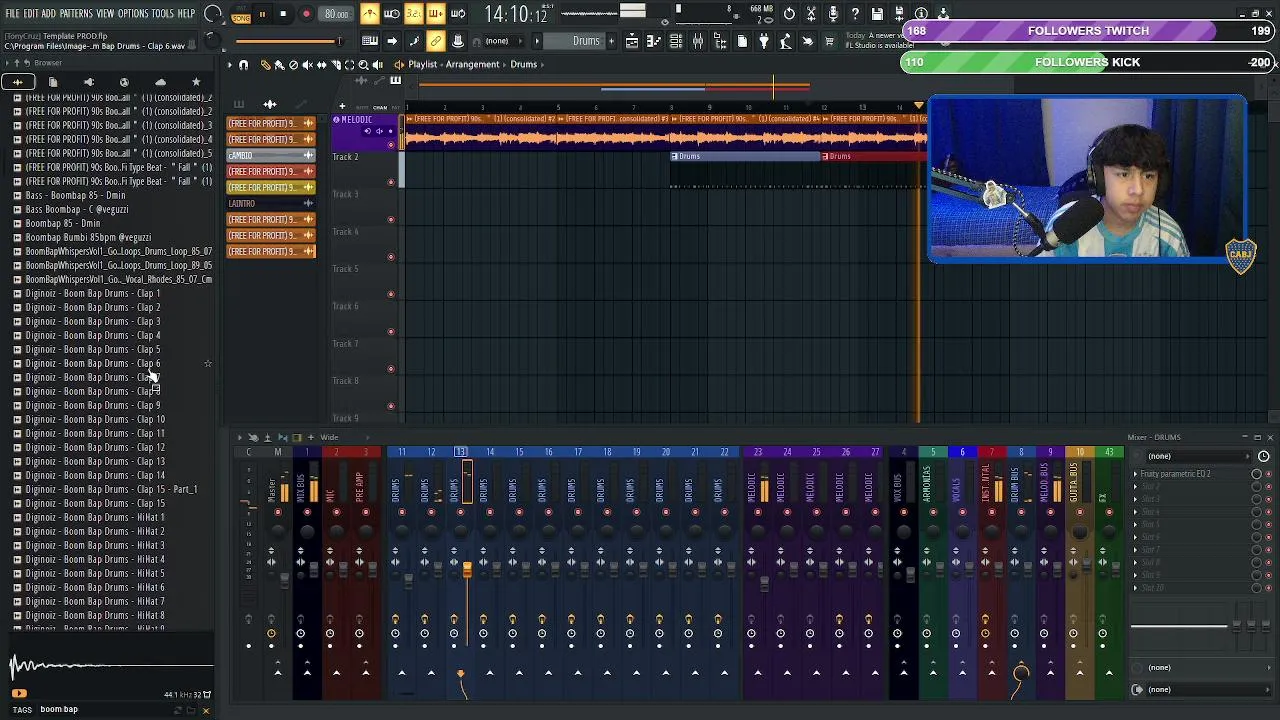This screenshot has height=720, width=1280.
Task: Select LAINTRO in the picker panel
Action: tap(271, 203)
